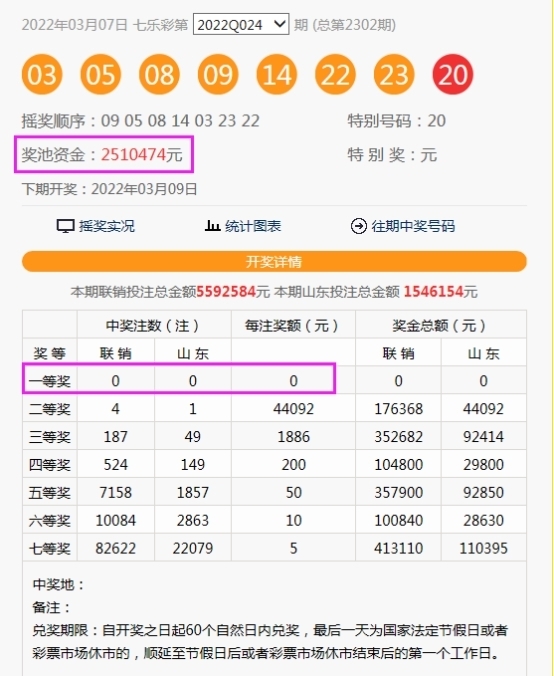
Task: Click orange ball number 09
Action: pyautogui.click(x=218, y=74)
